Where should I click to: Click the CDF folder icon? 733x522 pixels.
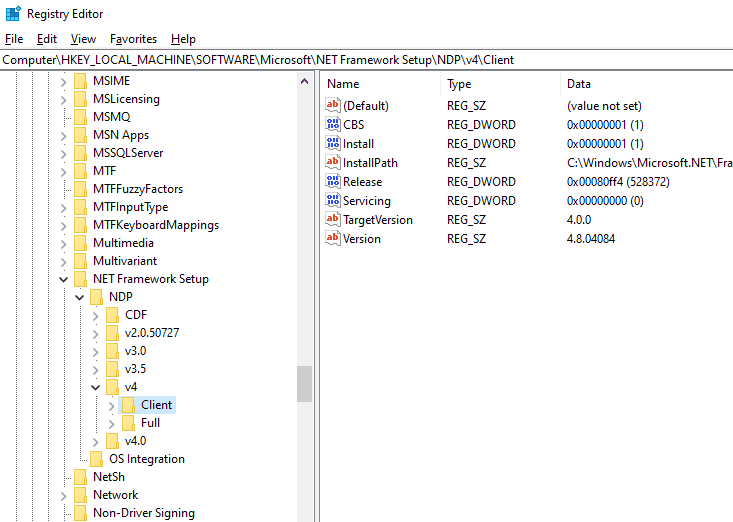pos(113,315)
